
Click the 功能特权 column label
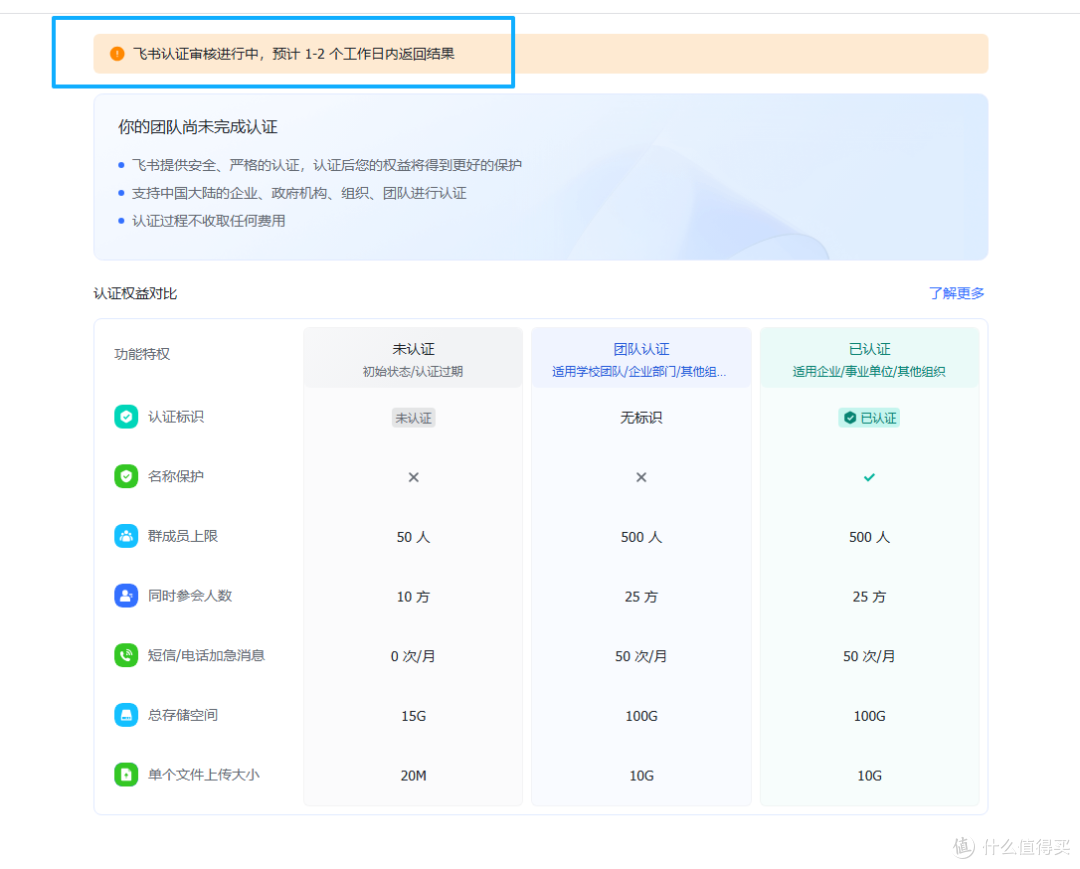[142, 354]
